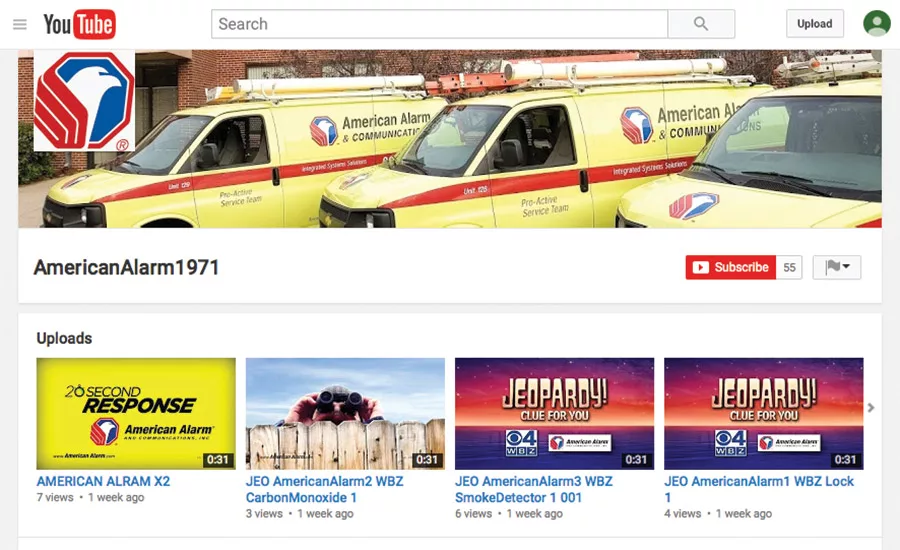Viewport: 900px width, 550px height.
Task: Open the SmokeDetector Jeopardy thumbnail
Action: [554, 413]
